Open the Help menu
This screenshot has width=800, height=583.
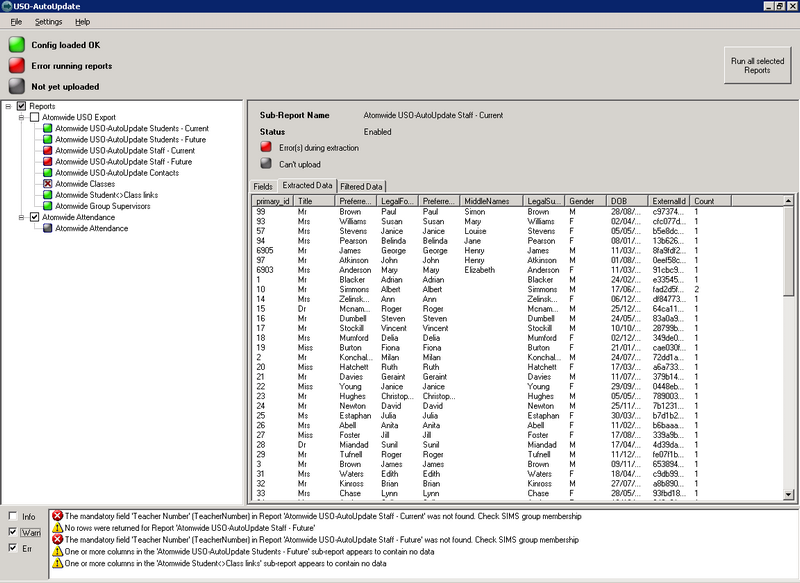coord(82,22)
